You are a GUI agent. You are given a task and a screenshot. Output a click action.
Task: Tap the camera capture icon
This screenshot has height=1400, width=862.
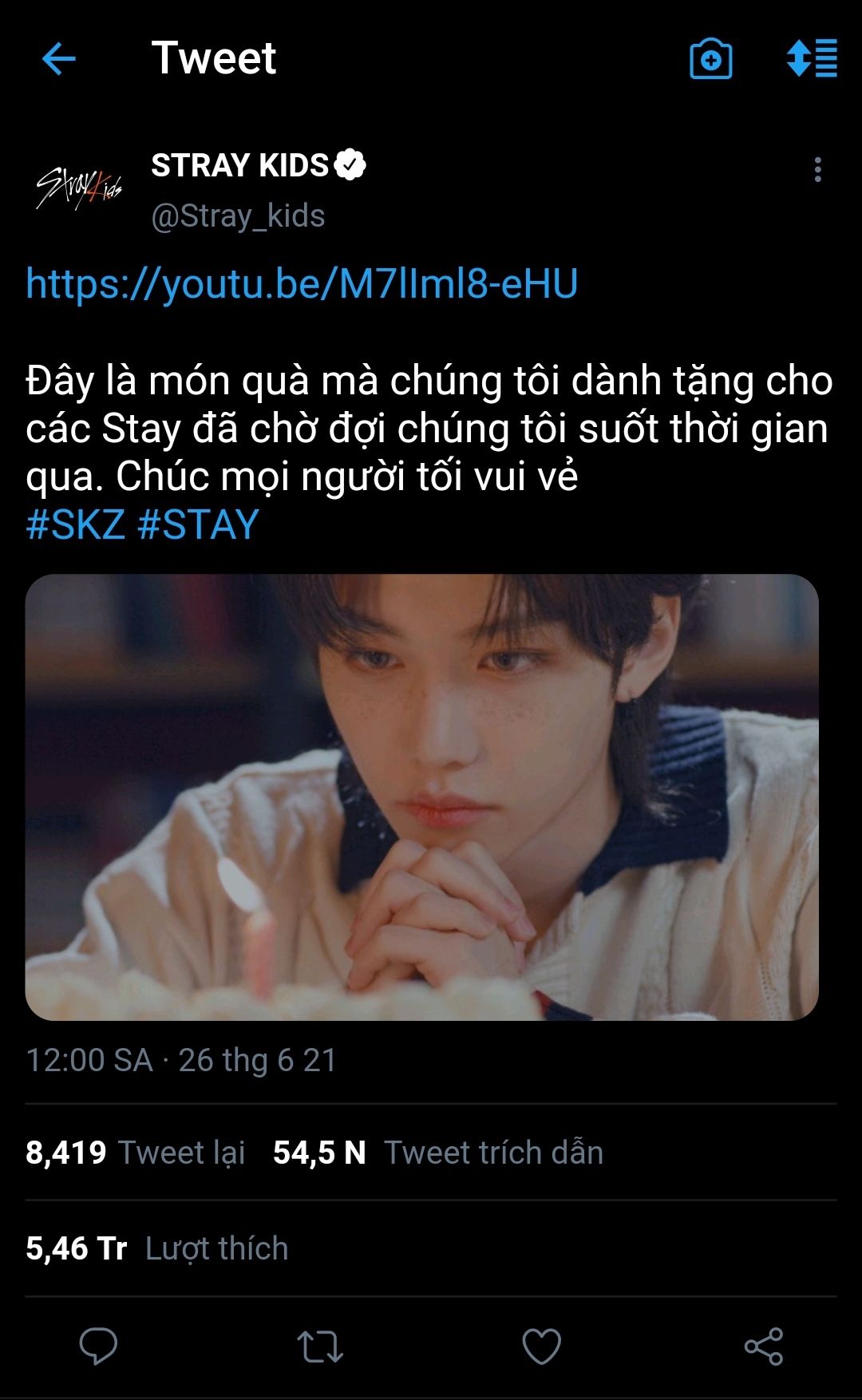coord(710,59)
